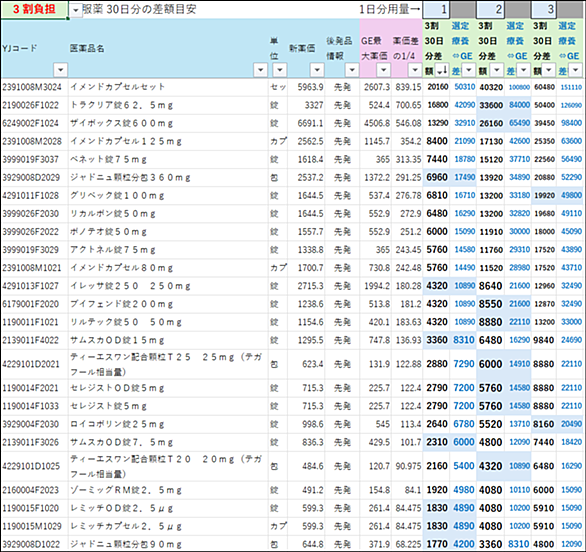Open the 選定療養⇔GE差 filter for dosage 1
586x552 pixels.
click(469, 70)
